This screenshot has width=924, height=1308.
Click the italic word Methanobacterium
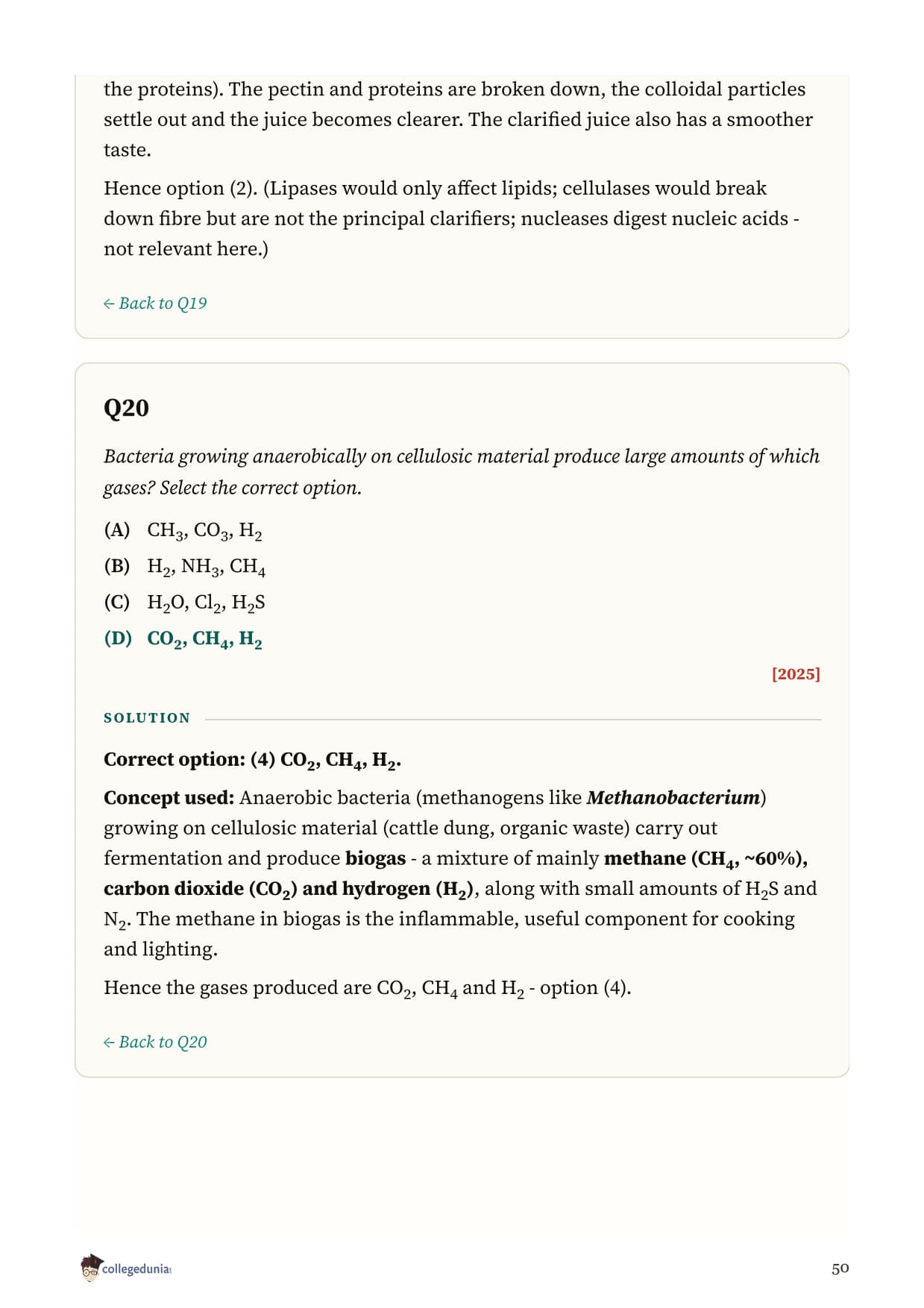673,798
